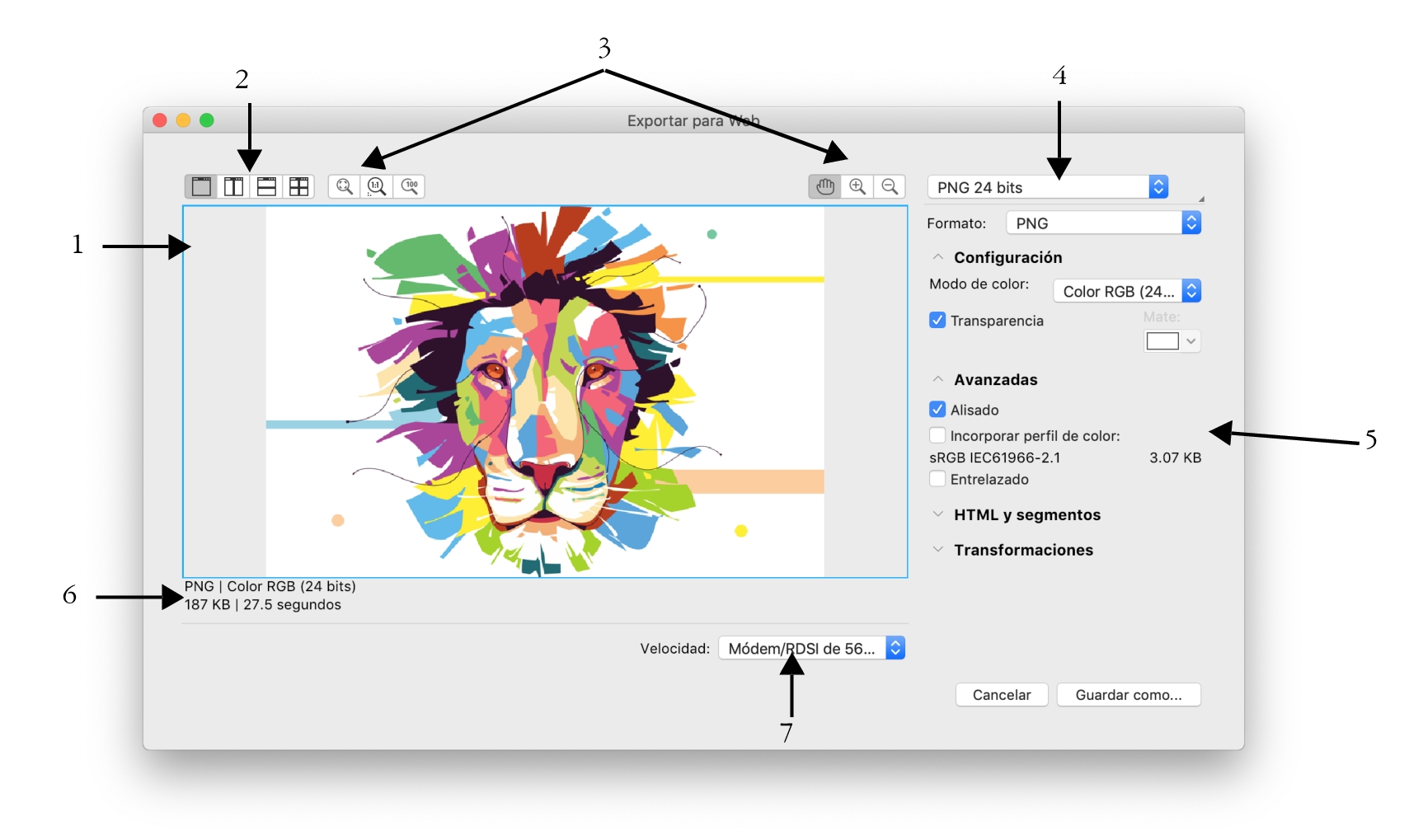Enable the Entrelazado checkbox
1404x840 pixels.
pos(937,479)
